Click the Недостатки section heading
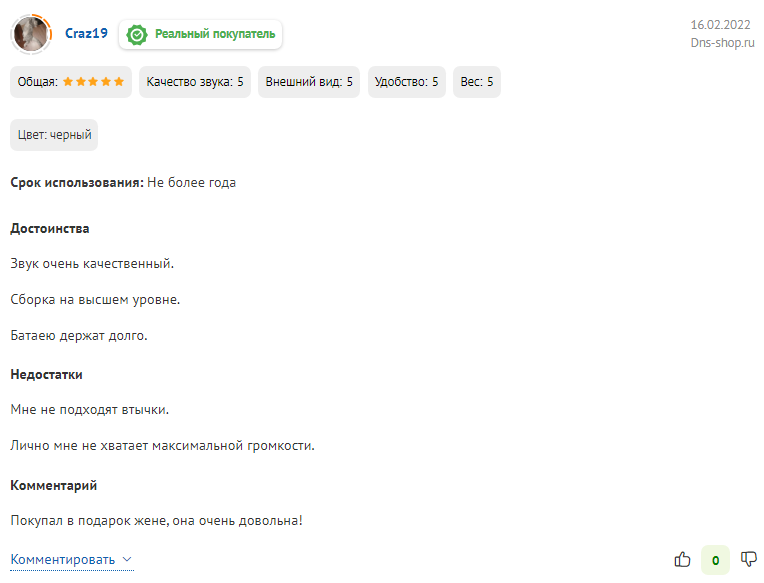This screenshot has width=764, height=583. point(46,375)
